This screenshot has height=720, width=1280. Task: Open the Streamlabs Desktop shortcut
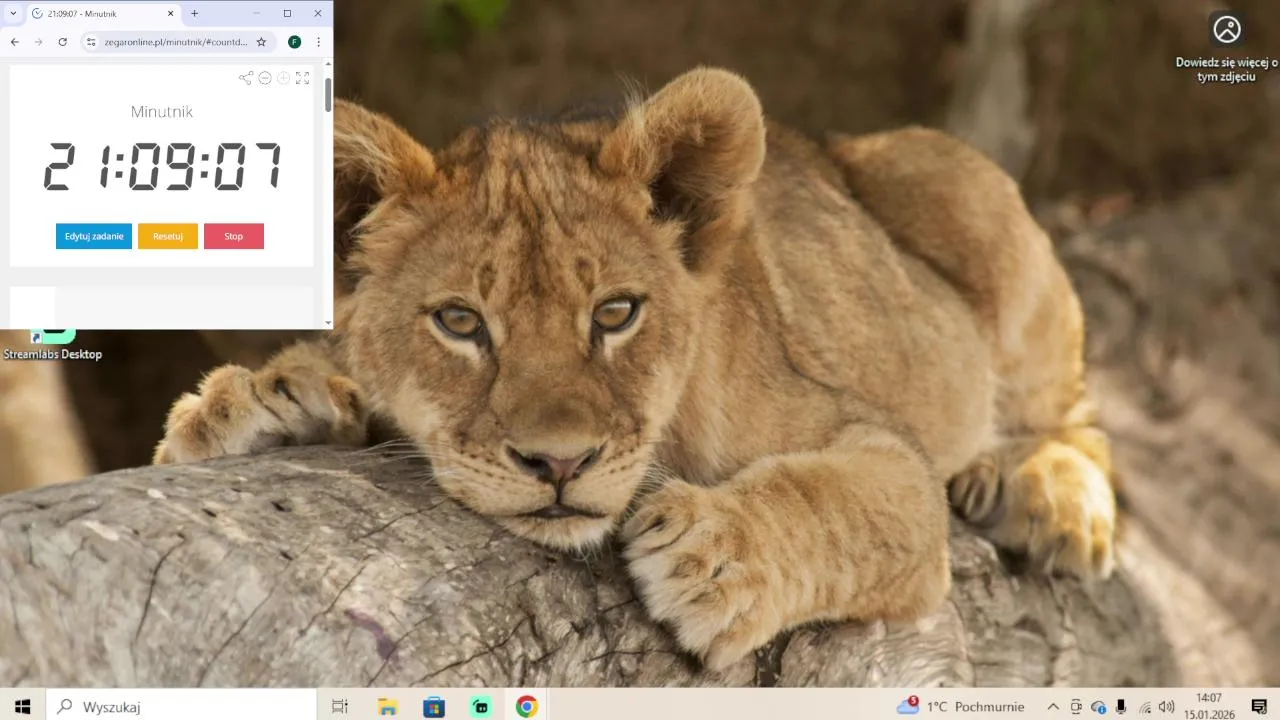coord(52,345)
